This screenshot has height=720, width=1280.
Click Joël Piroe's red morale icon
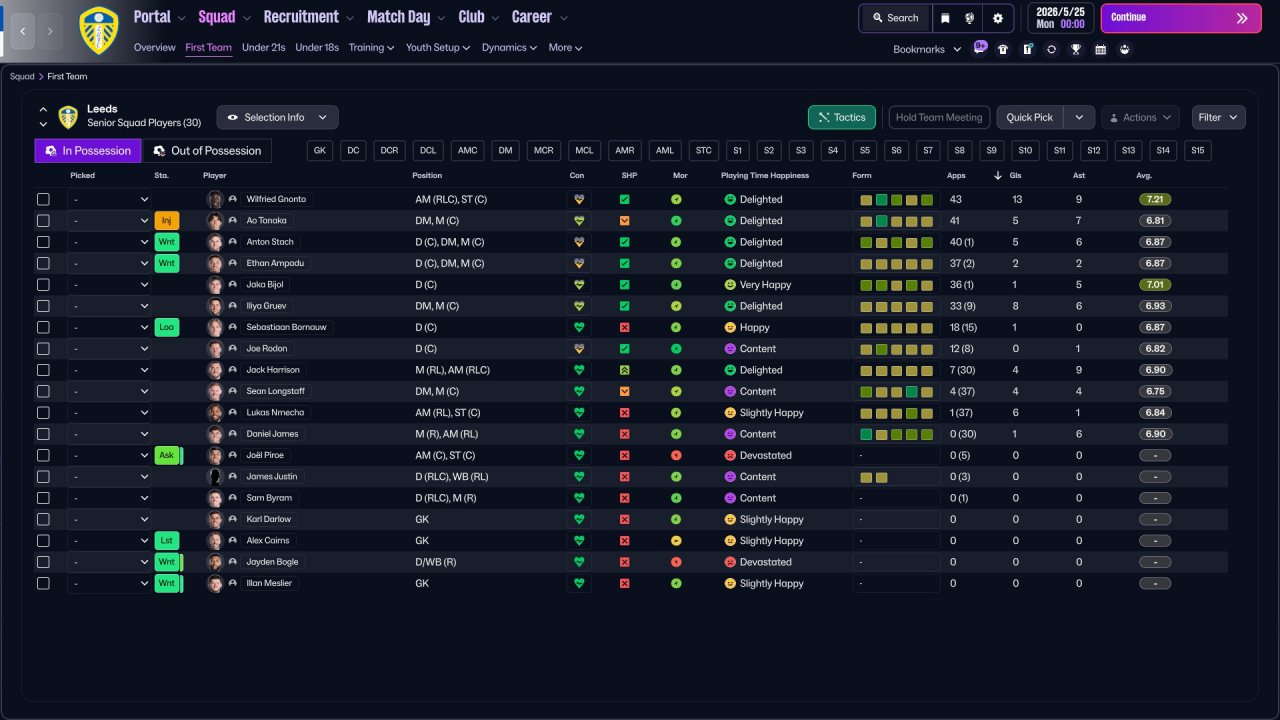click(676, 455)
